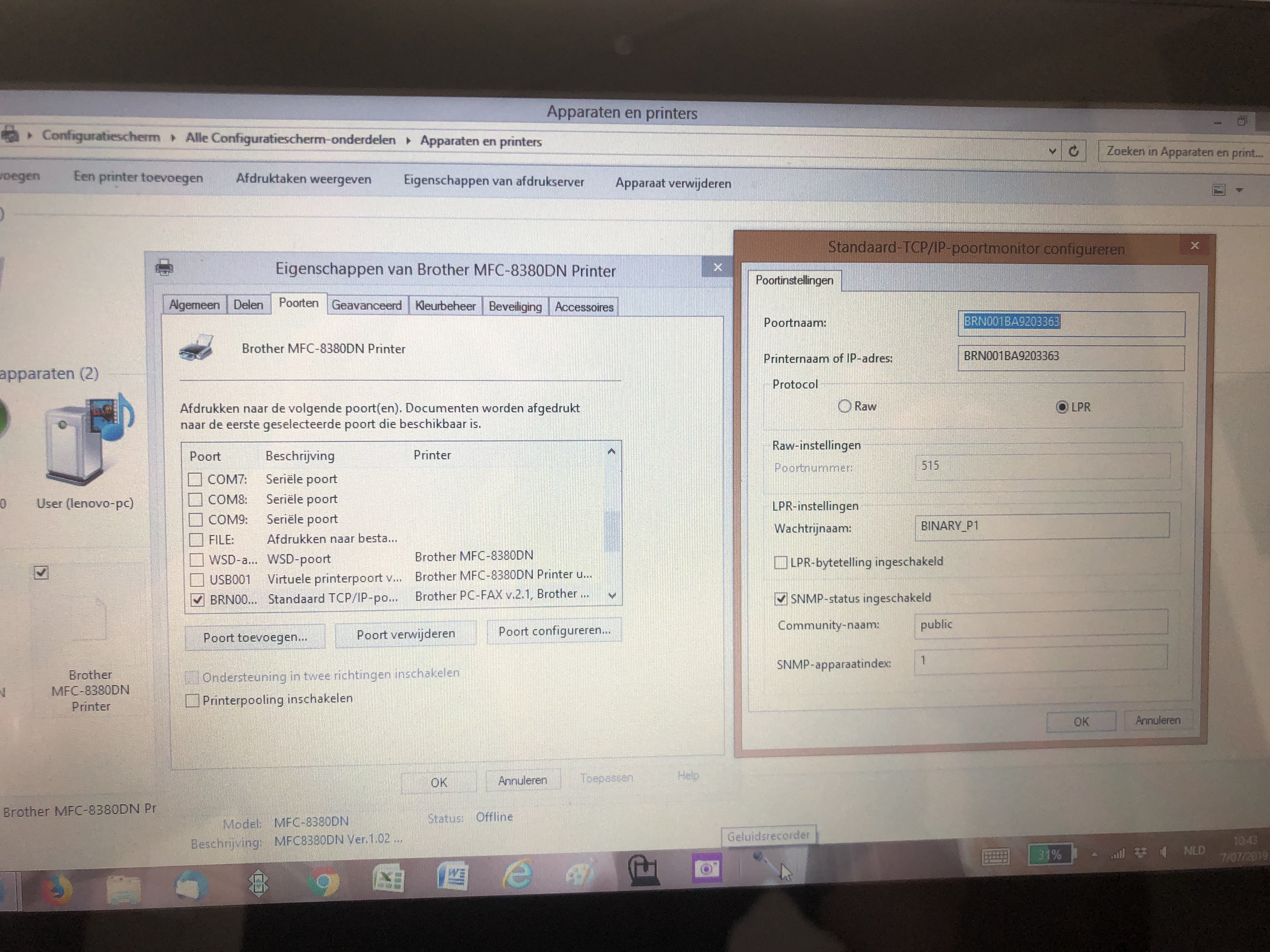Click Een printer toevoegen in toolbar

pyautogui.click(x=138, y=177)
